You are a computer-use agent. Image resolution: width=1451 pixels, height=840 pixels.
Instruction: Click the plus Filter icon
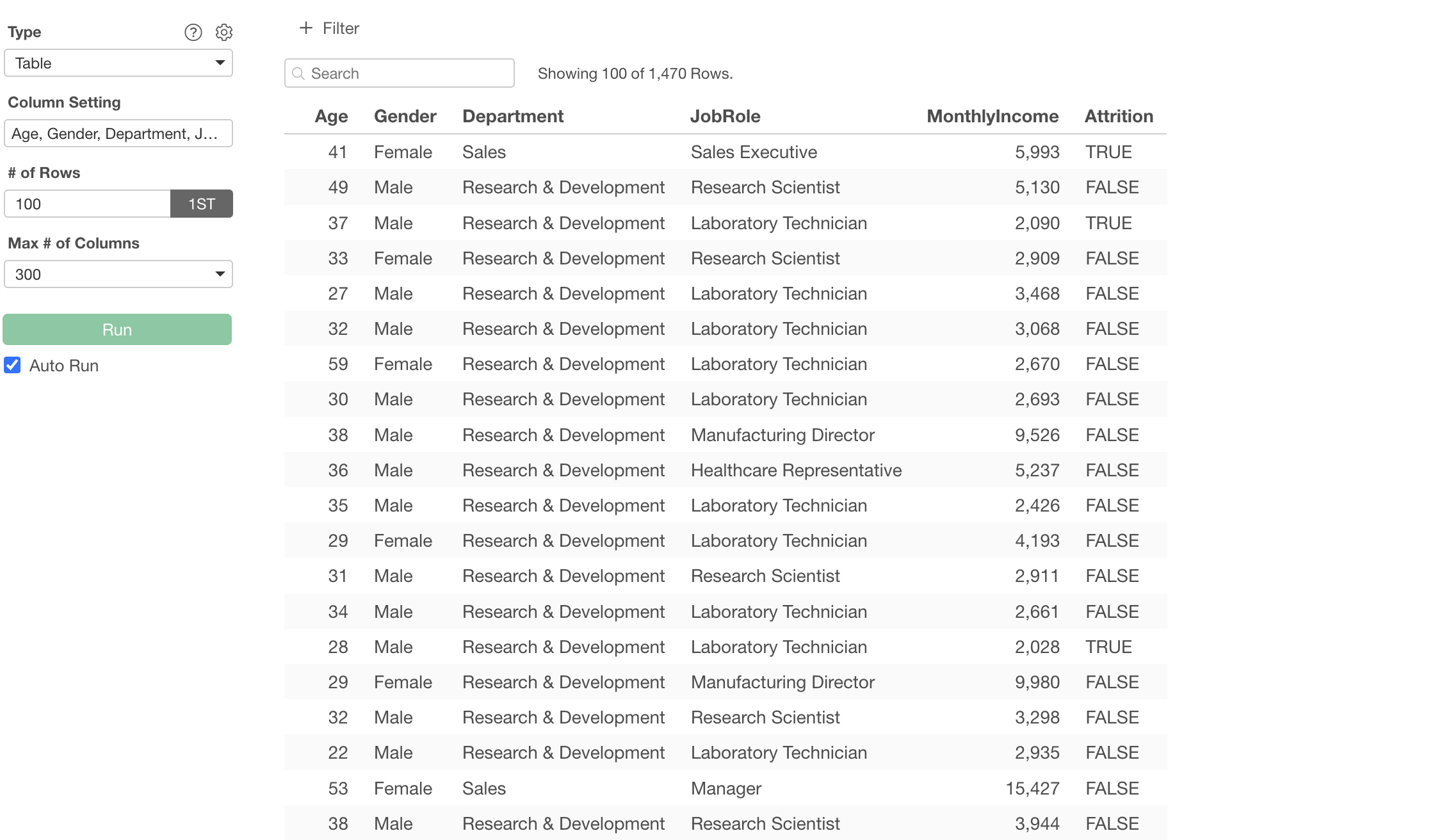point(306,28)
